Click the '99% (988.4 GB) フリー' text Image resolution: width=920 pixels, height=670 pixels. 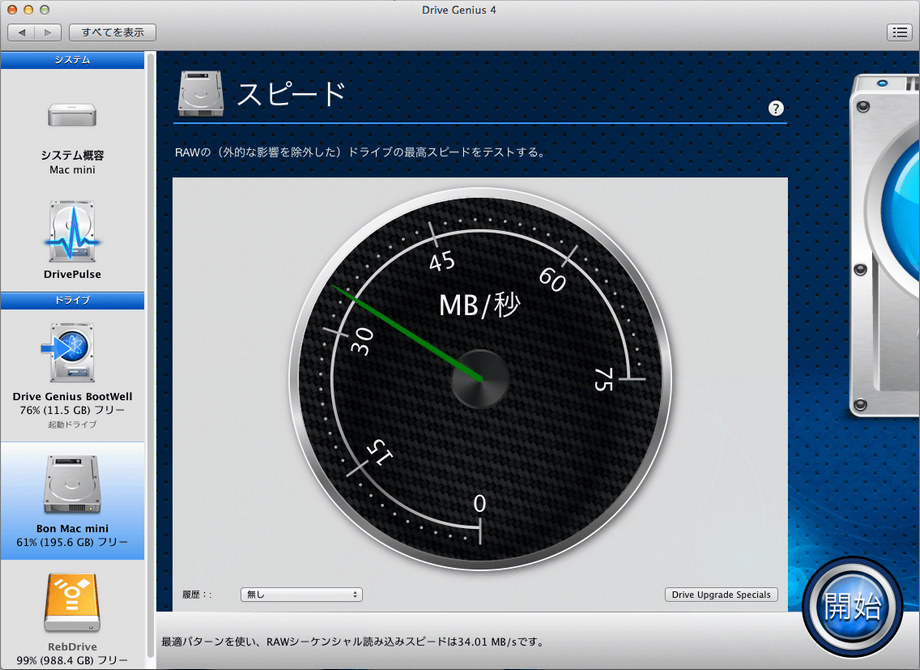pos(72,661)
